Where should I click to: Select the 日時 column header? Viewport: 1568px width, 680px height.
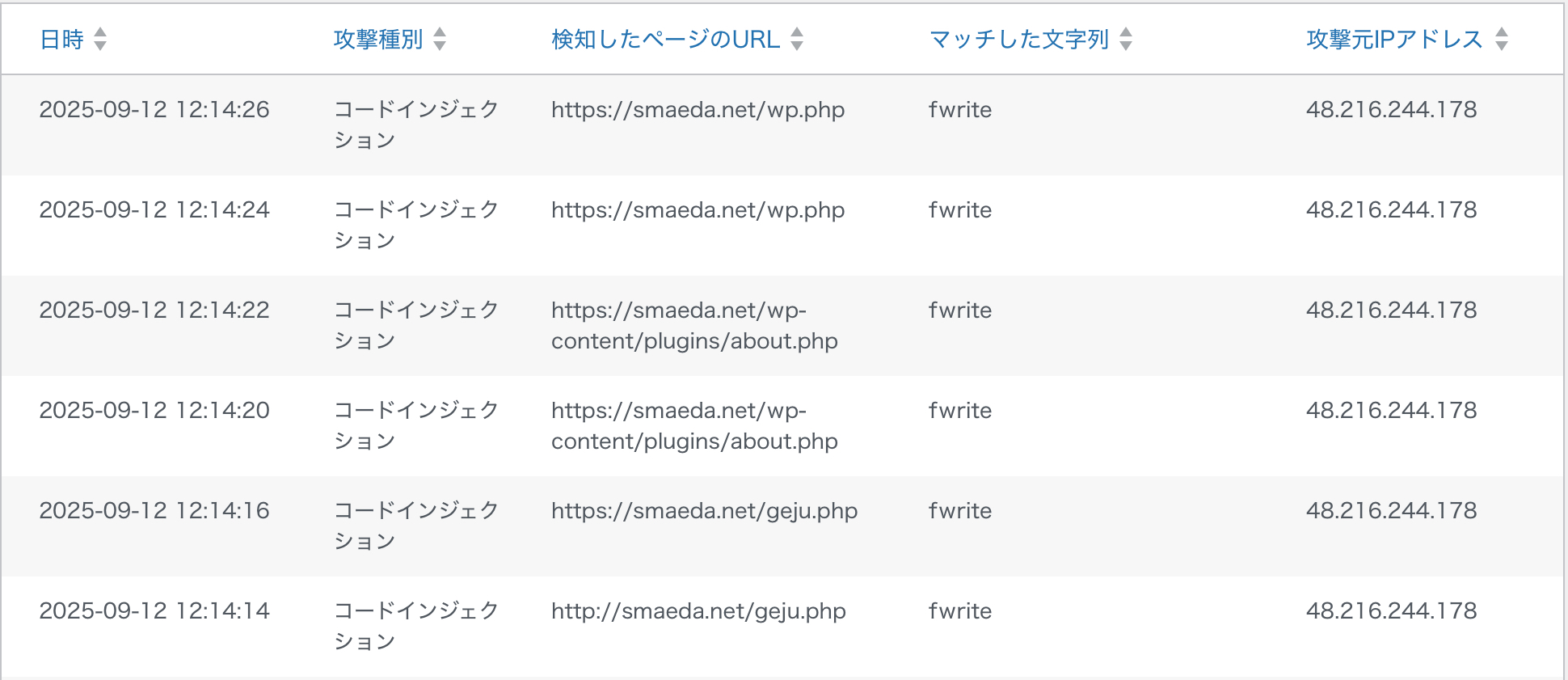pyautogui.click(x=62, y=39)
